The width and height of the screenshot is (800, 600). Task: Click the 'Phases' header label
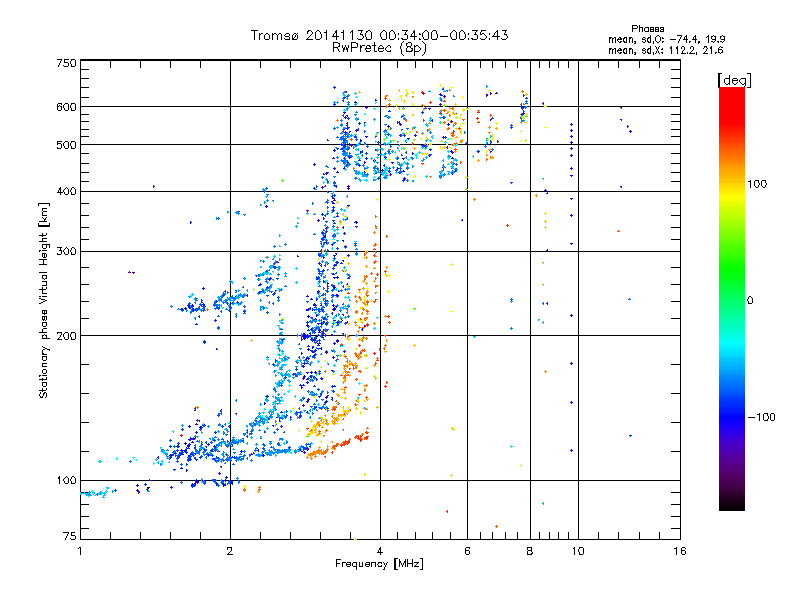point(647,29)
